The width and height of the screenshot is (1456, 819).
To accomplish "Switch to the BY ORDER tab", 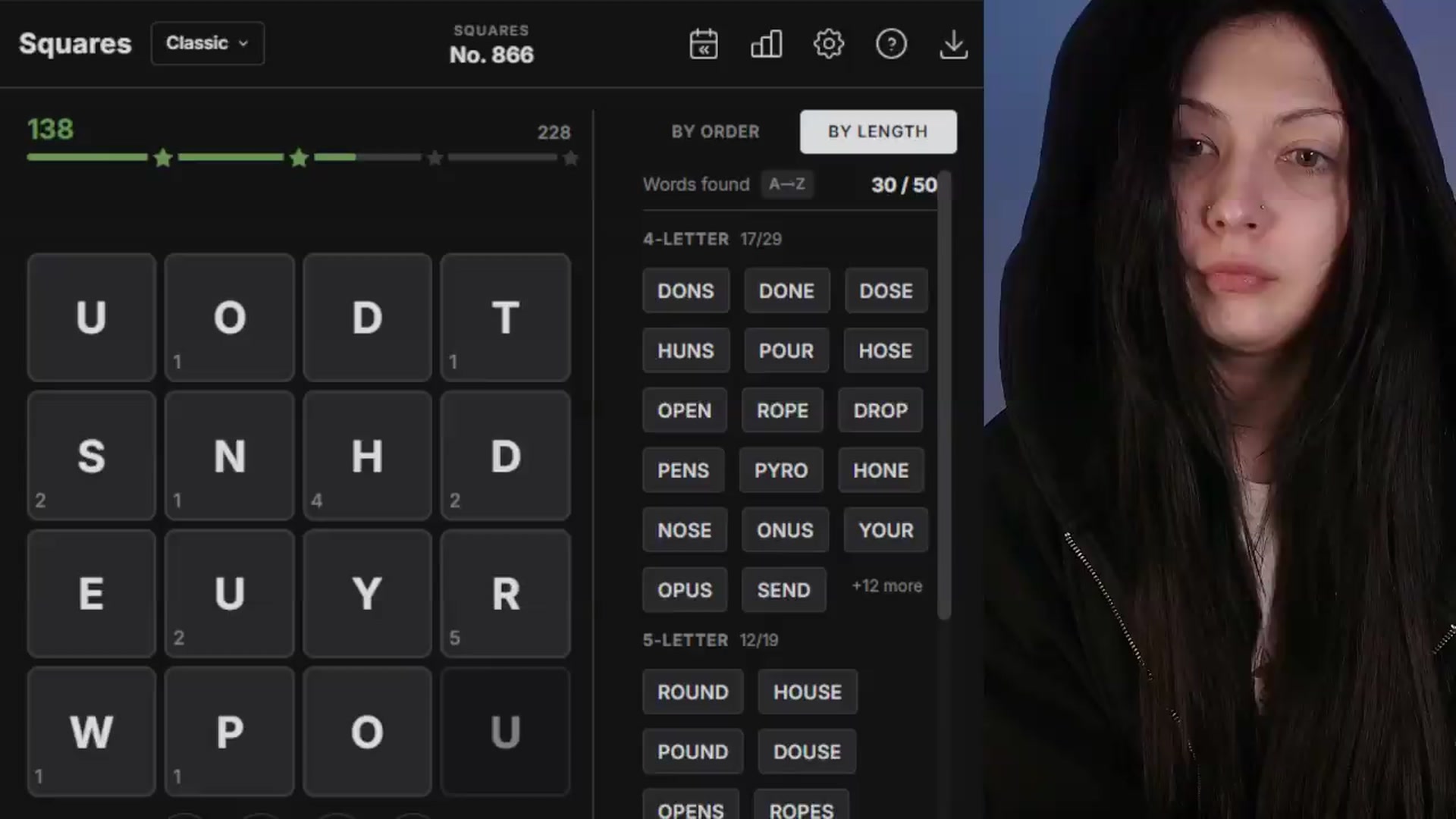I will (x=715, y=131).
